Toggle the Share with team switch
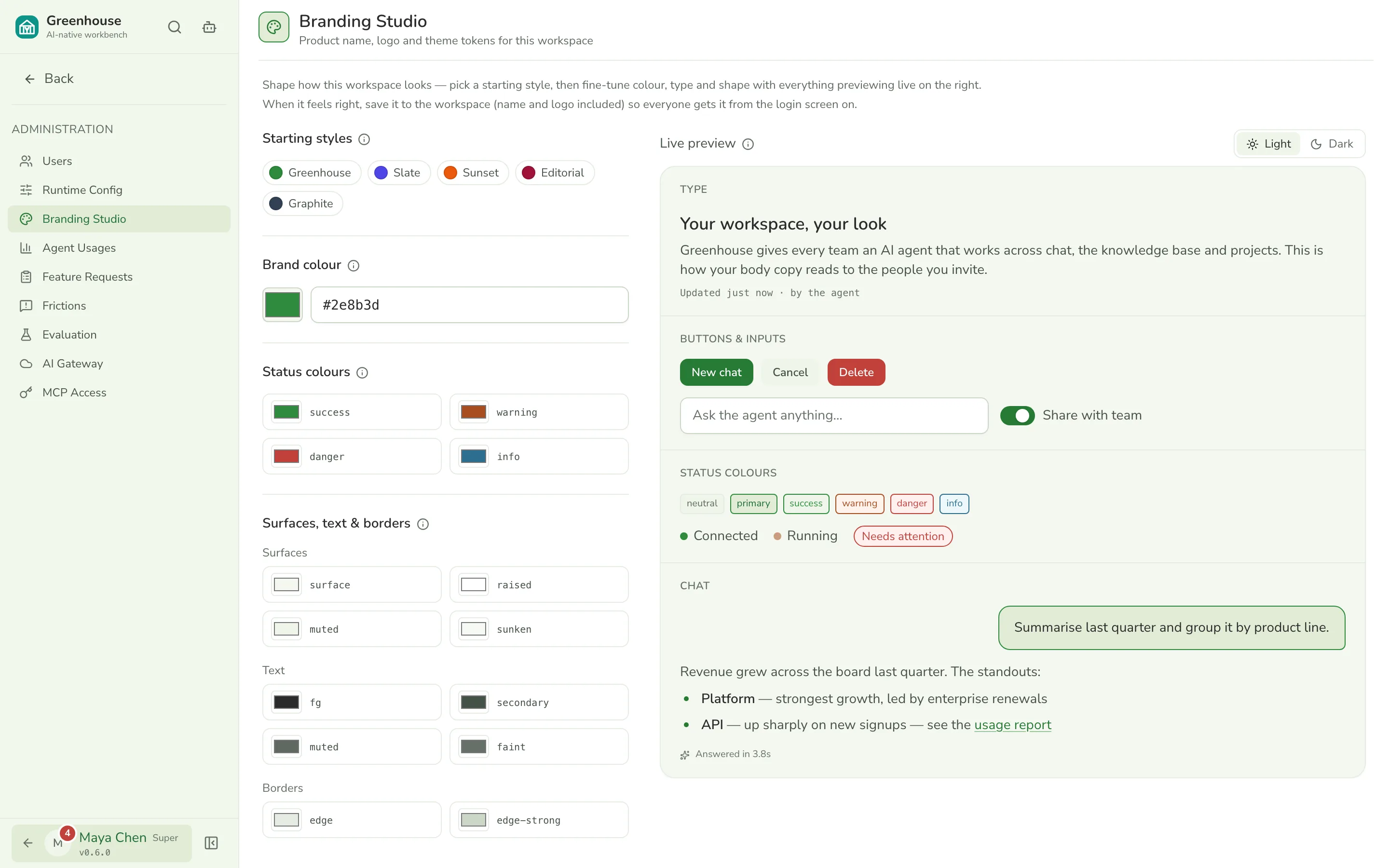1389x868 pixels. pos(1017,416)
